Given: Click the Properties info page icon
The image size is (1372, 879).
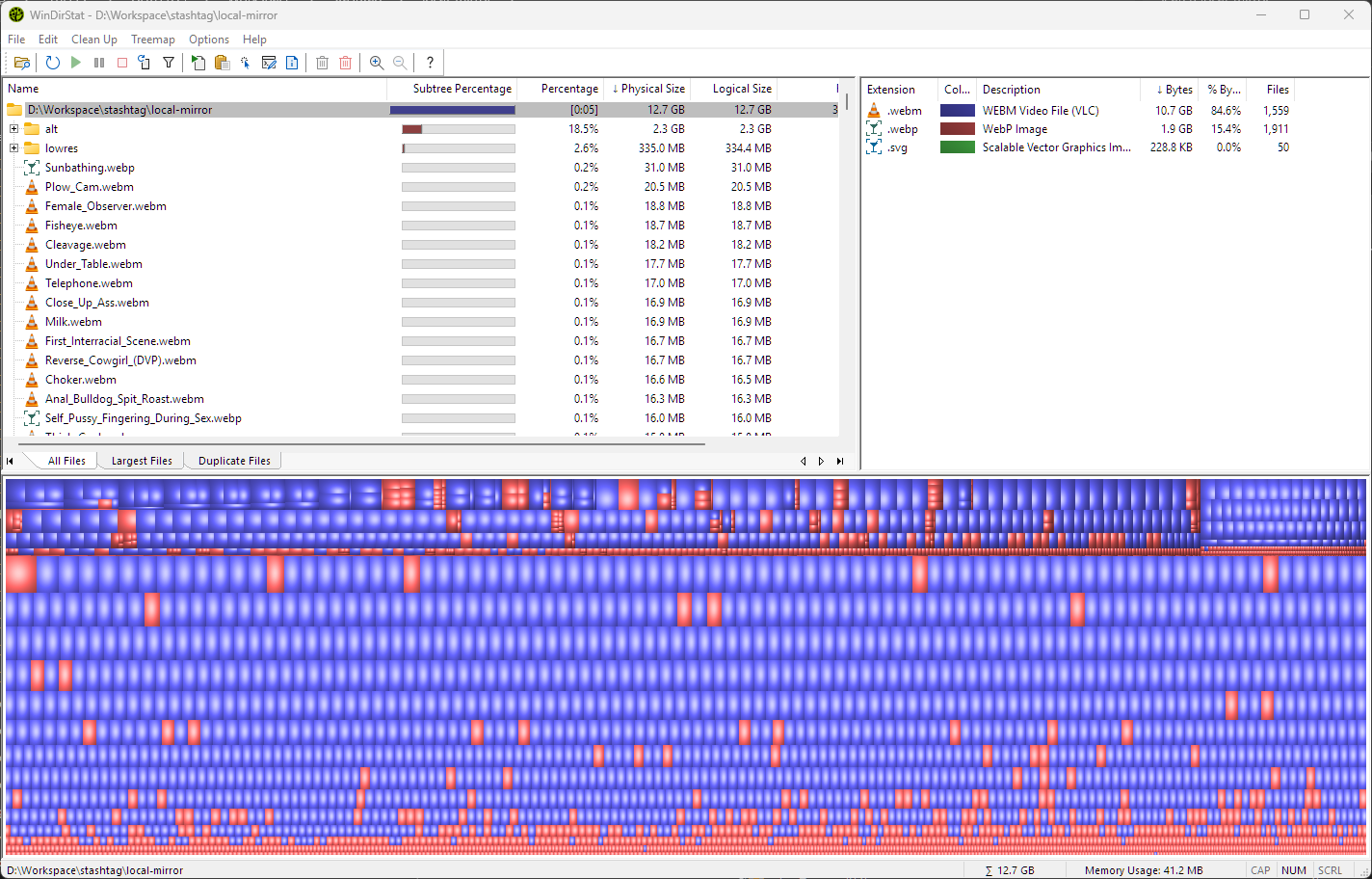Looking at the screenshot, I should [x=292, y=63].
